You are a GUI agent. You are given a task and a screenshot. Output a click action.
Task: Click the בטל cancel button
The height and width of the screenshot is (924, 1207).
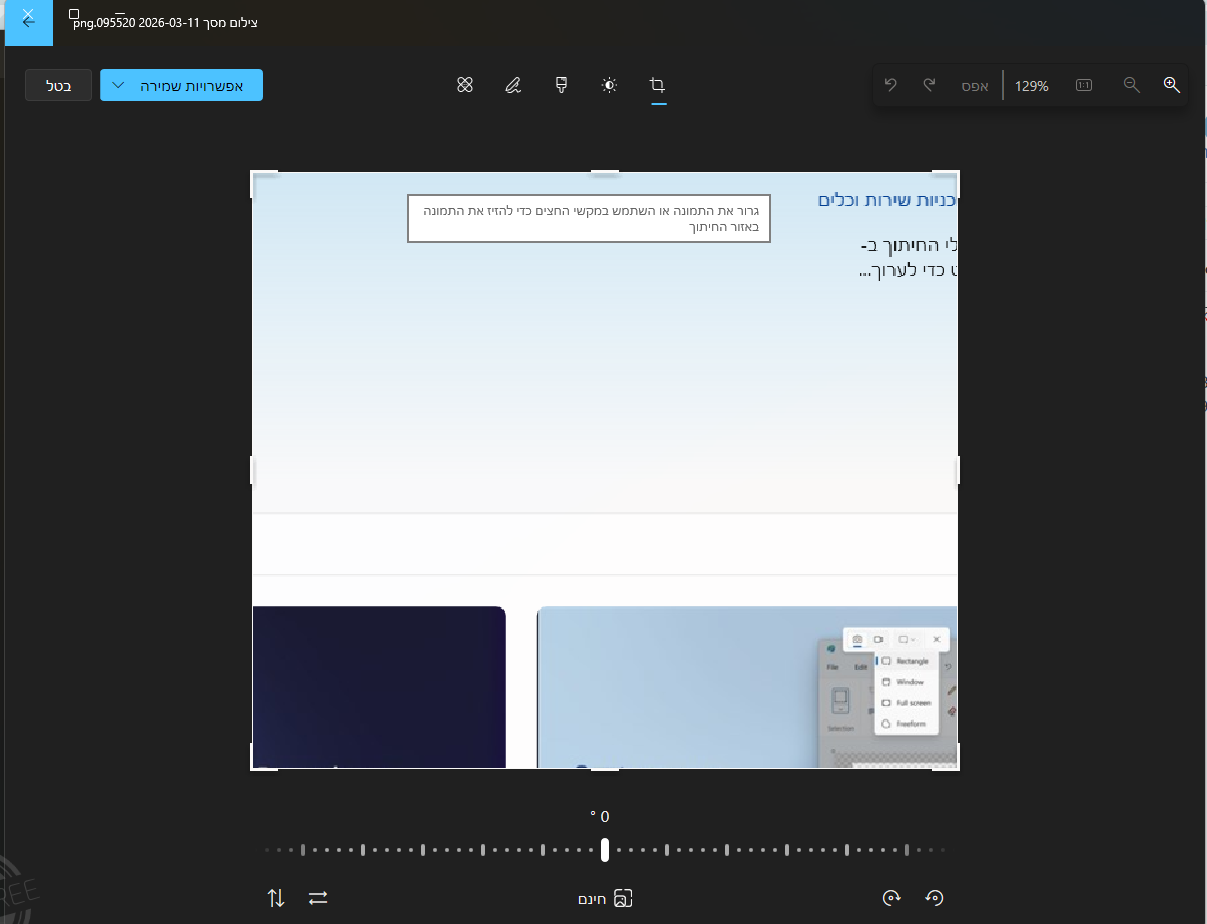59,85
